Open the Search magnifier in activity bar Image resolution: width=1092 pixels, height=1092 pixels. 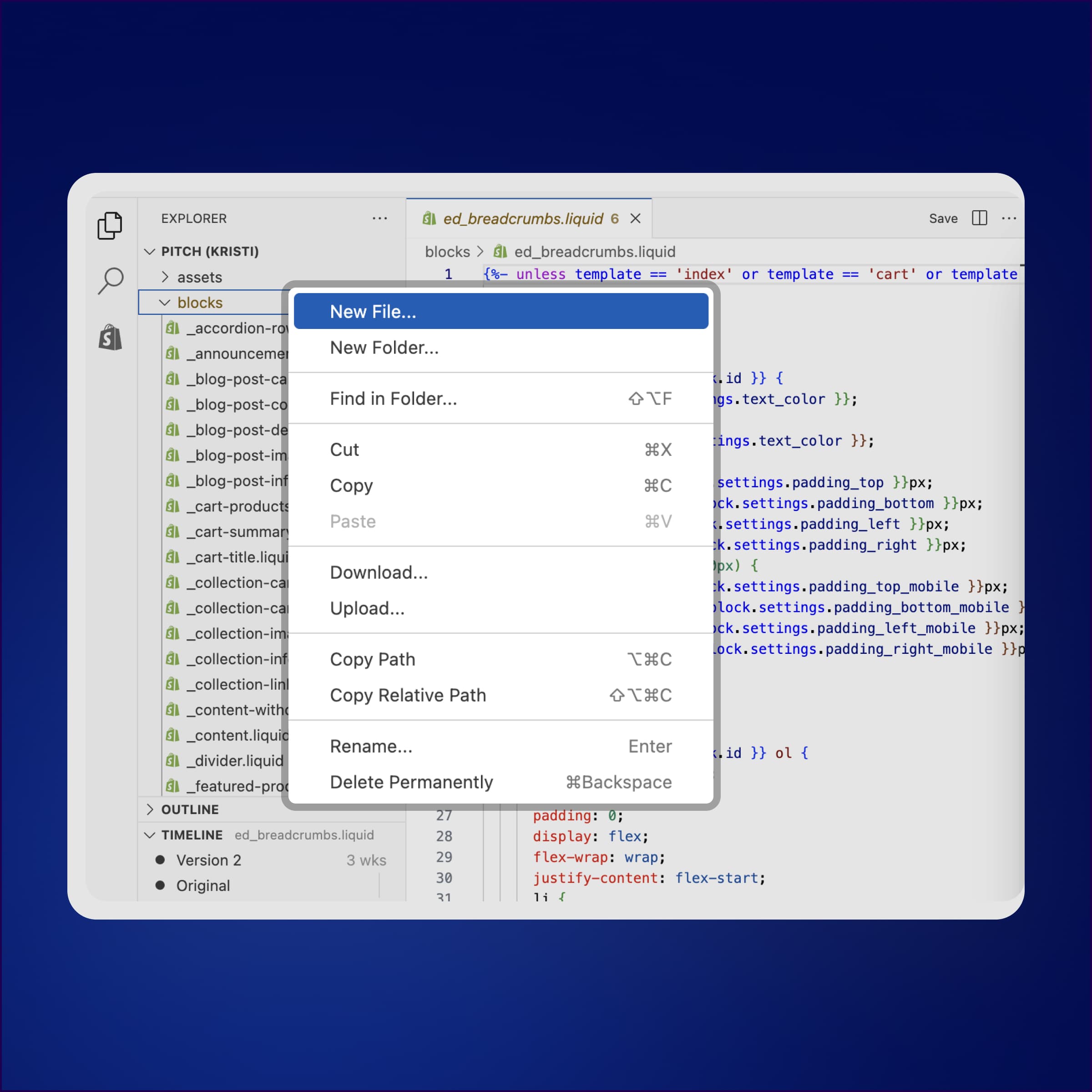pos(110,281)
